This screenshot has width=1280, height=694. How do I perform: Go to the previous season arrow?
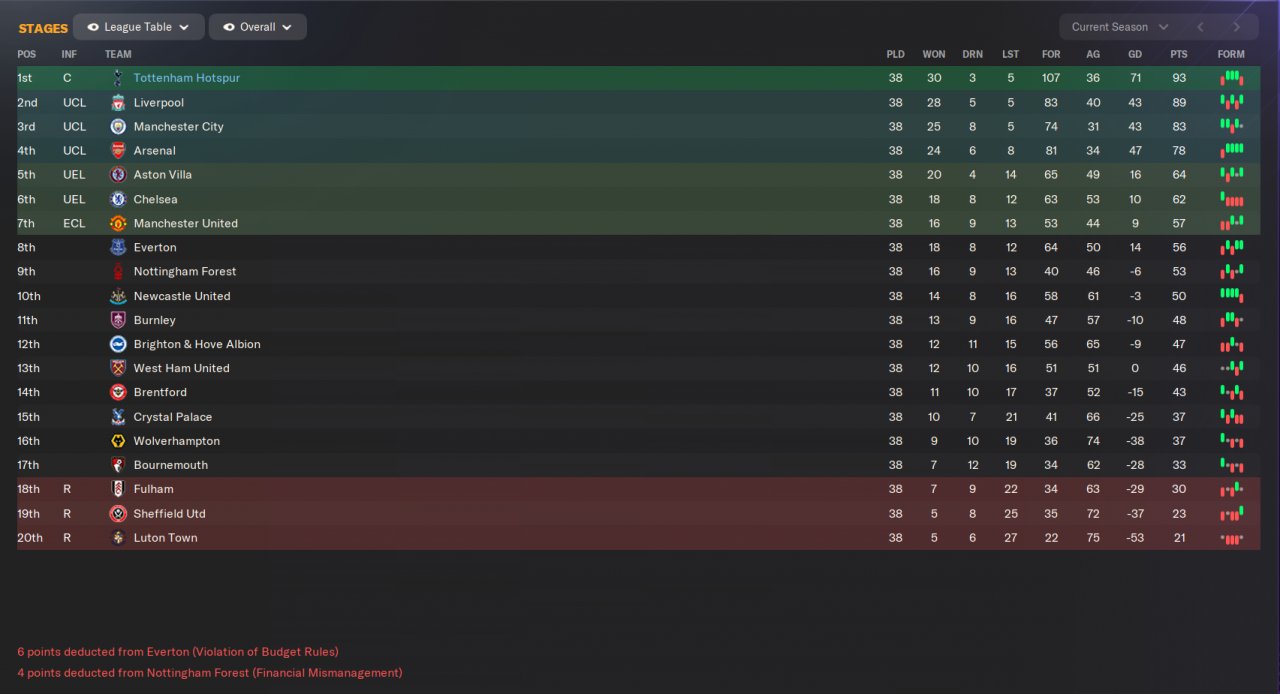point(1200,27)
